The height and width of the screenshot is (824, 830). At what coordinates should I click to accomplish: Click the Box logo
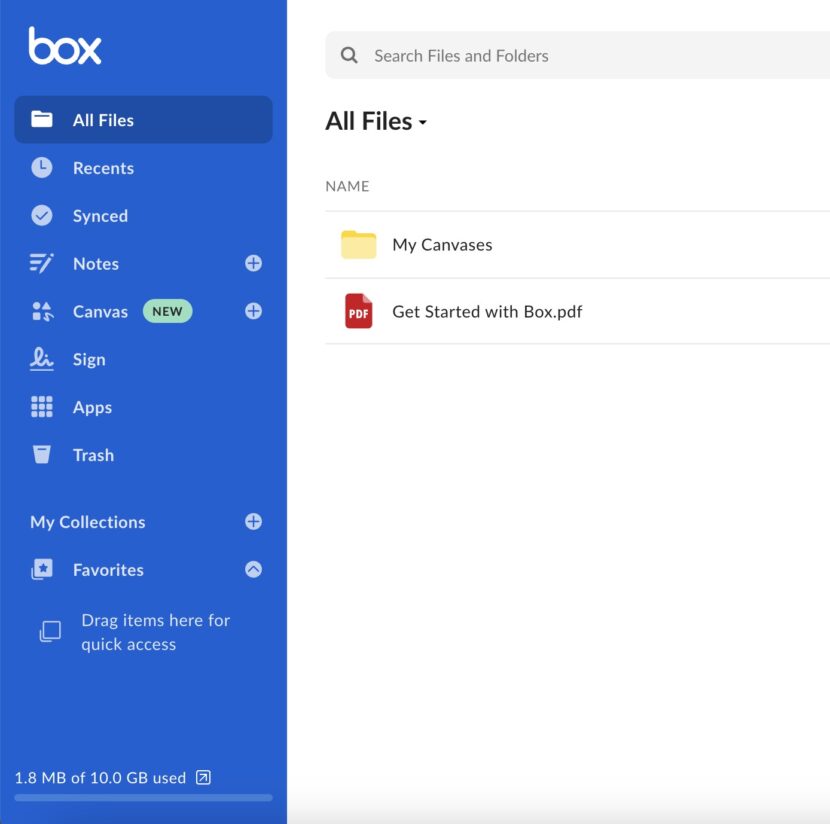pos(62,46)
